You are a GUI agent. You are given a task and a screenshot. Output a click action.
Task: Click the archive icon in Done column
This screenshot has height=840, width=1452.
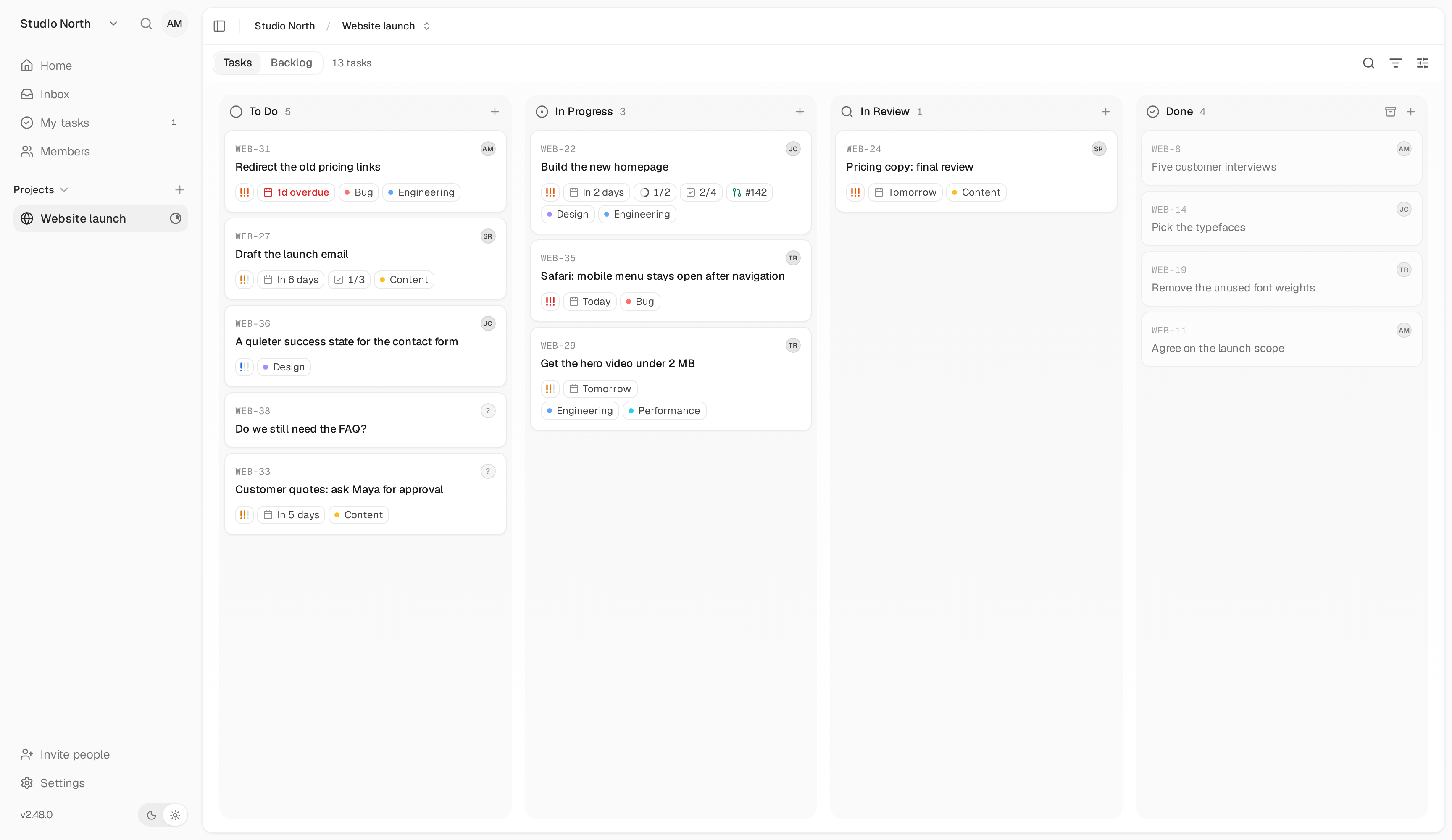(1390, 112)
